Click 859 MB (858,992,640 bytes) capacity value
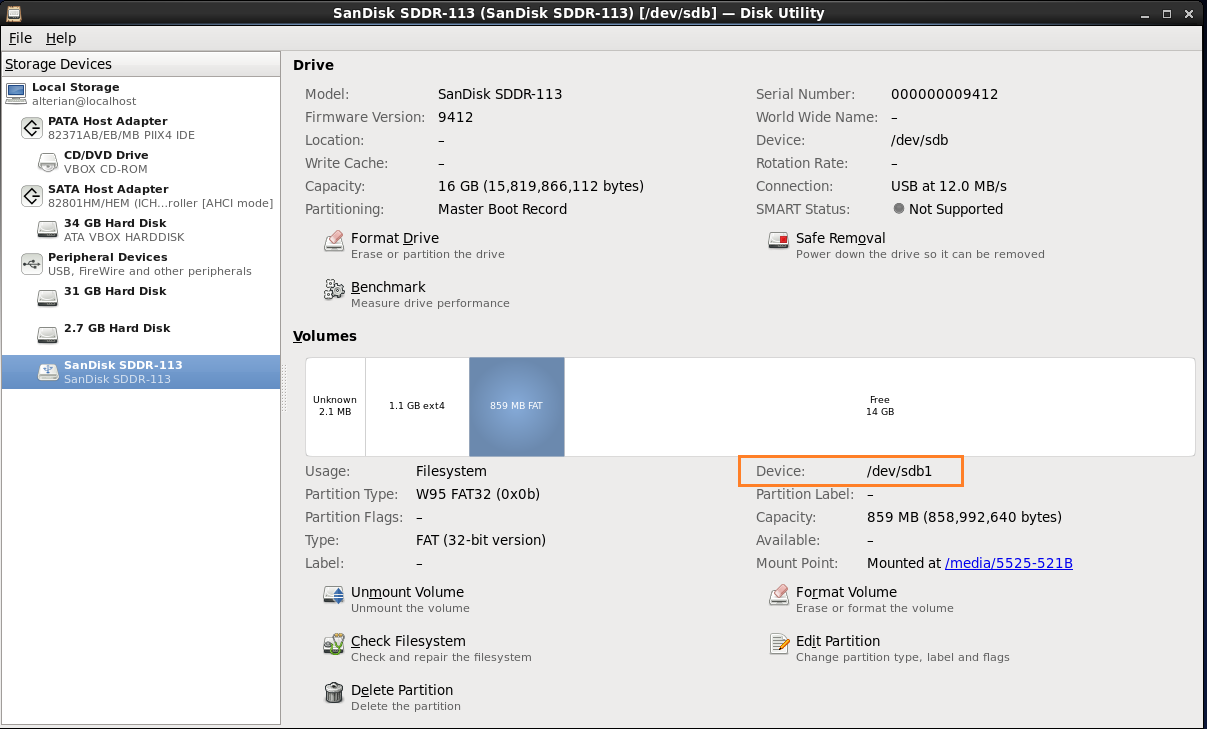Viewport: 1207px width, 729px height. [x=964, y=517]
